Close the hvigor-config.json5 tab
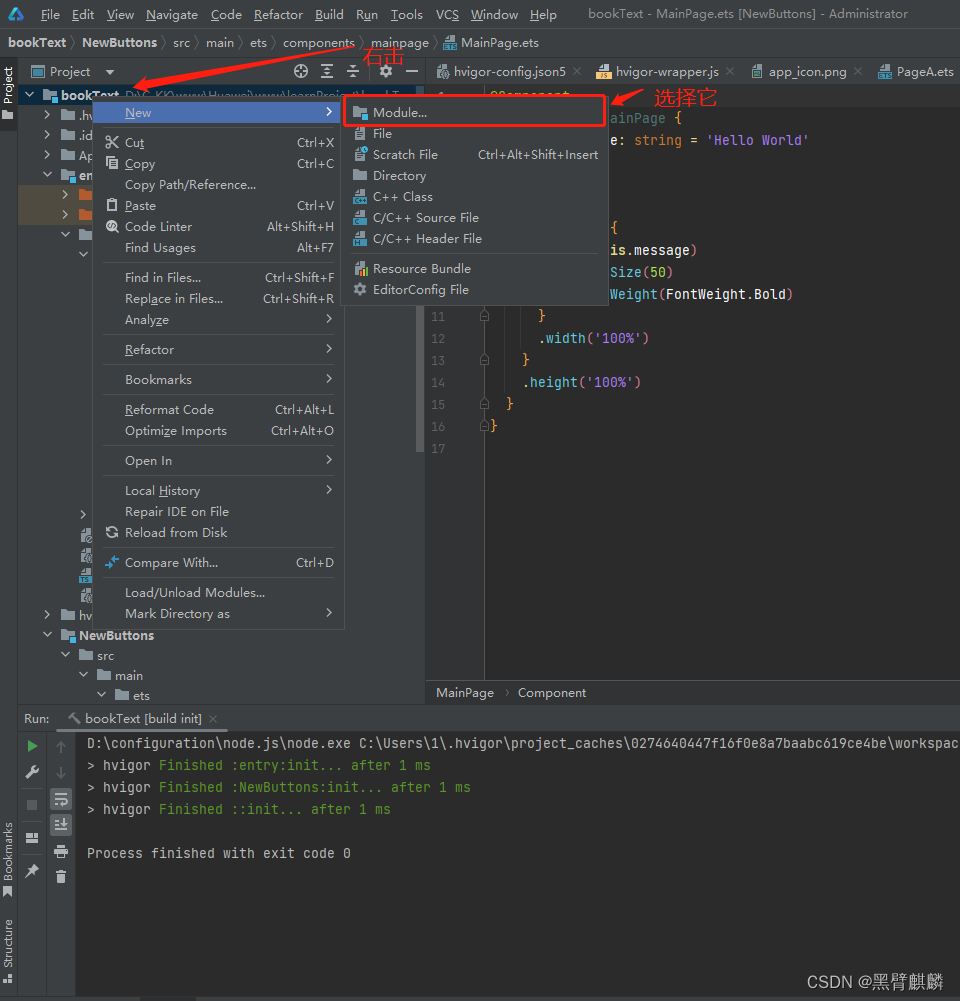The image size is (960, 1001). coord(577,71)
